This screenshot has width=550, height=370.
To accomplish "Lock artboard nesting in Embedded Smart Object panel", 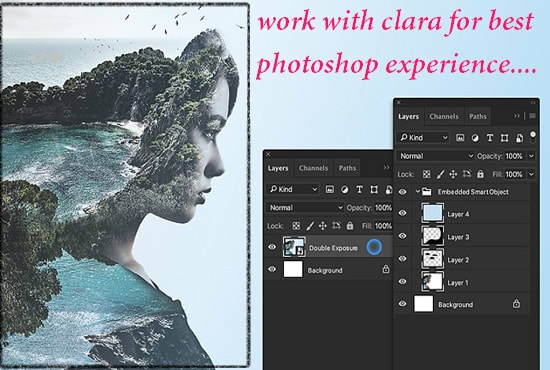I will 467,174.
